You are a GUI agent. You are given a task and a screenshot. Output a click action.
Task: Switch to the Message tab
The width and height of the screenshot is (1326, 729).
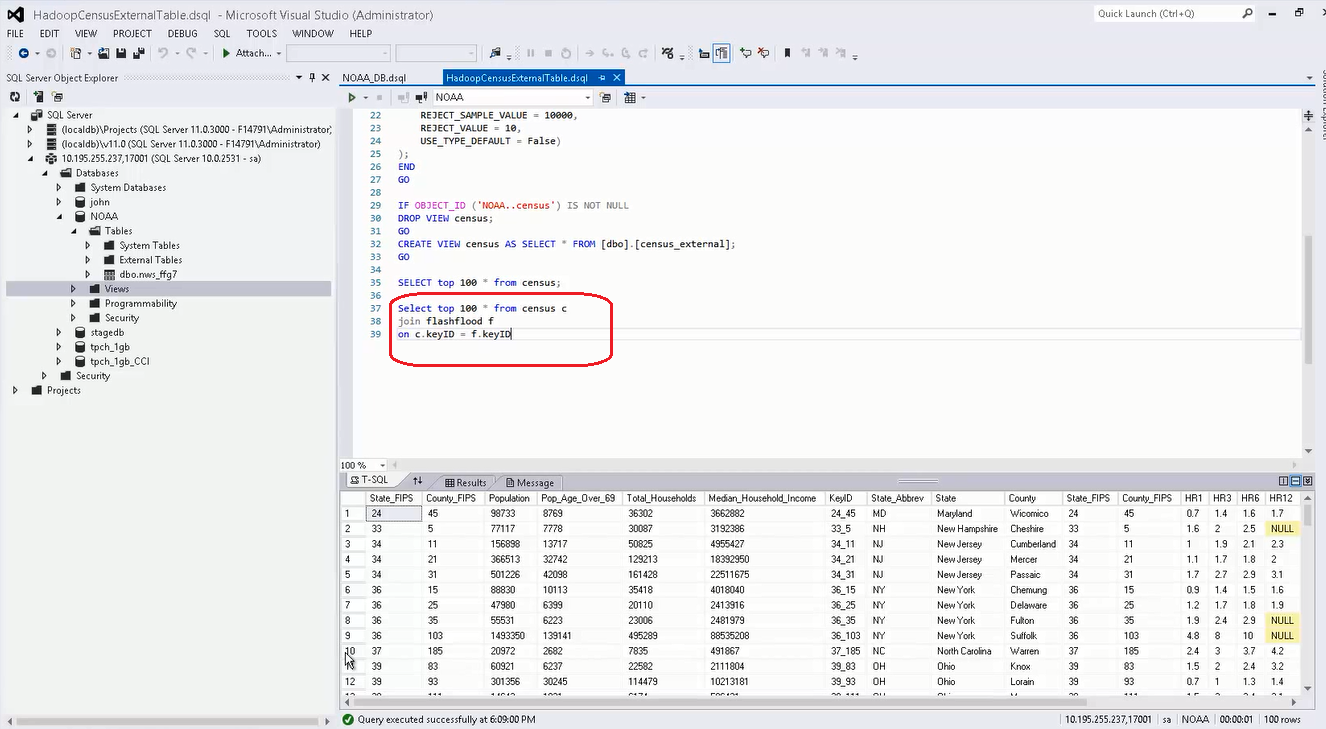click(x=529, y=482)
